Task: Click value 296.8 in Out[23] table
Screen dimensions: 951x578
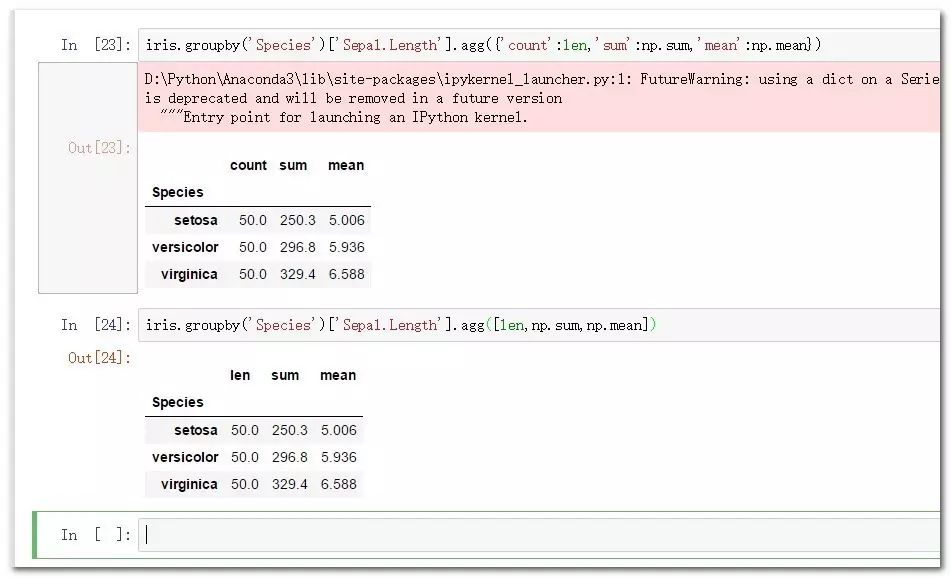Action: [297, 247]
